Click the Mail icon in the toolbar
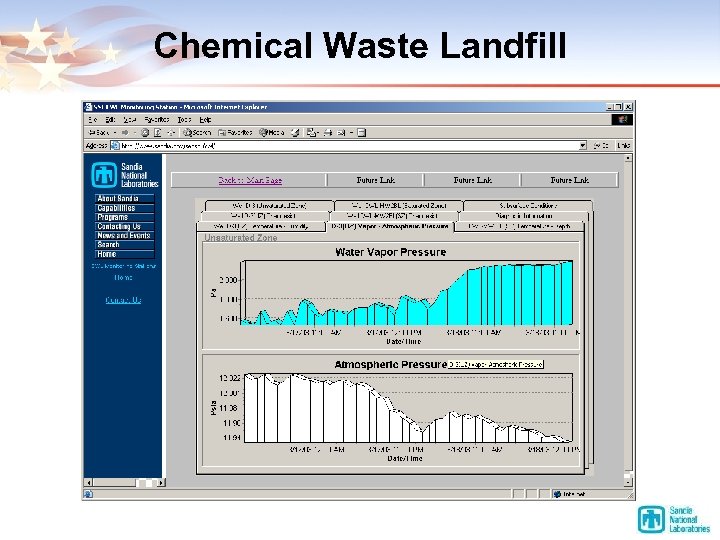This screenshot has height=540, width=720. (312, 133)
